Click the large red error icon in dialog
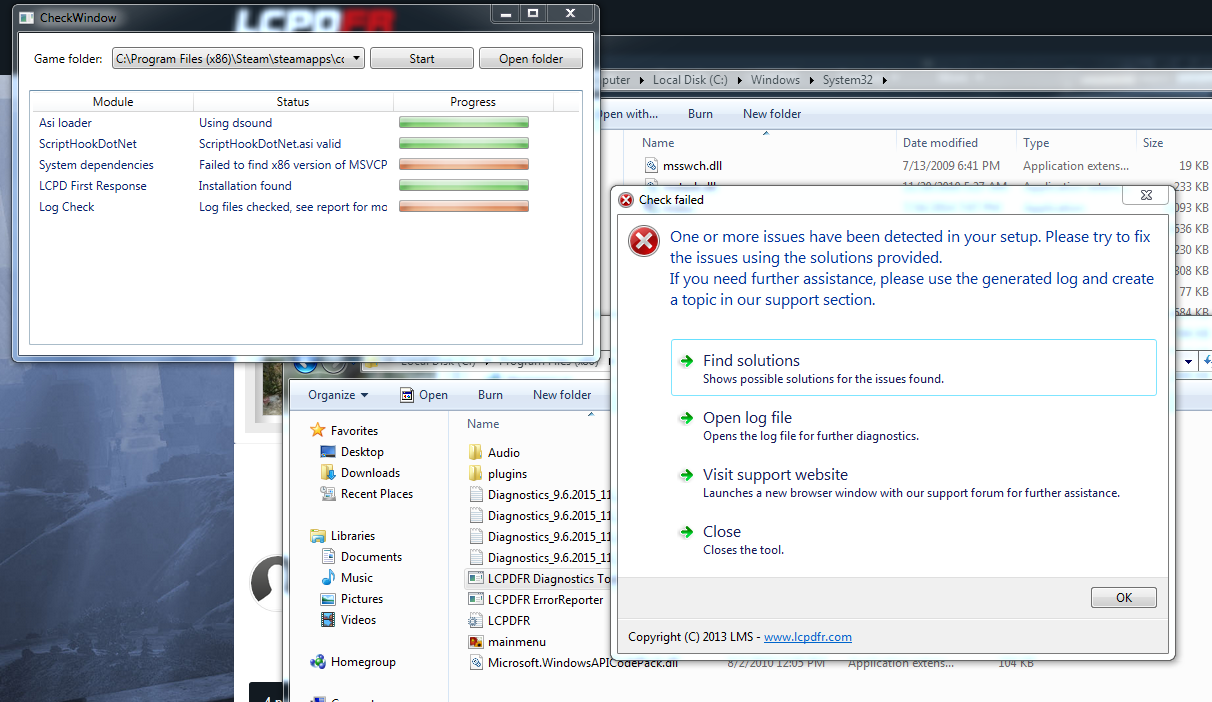Image resolution: width=1212 pixels, height=702 pixels. tap(644, 242)
